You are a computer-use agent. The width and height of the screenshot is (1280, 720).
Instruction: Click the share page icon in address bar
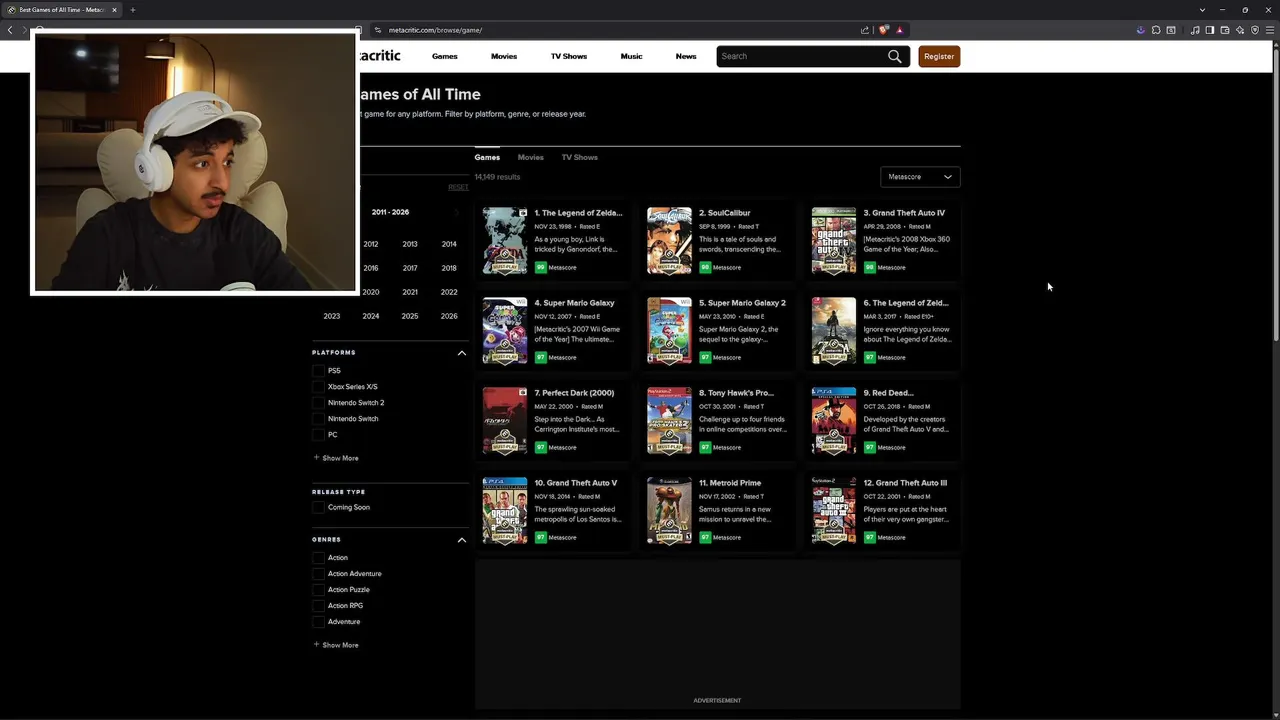pyautogui.click(x=865, y=30)
